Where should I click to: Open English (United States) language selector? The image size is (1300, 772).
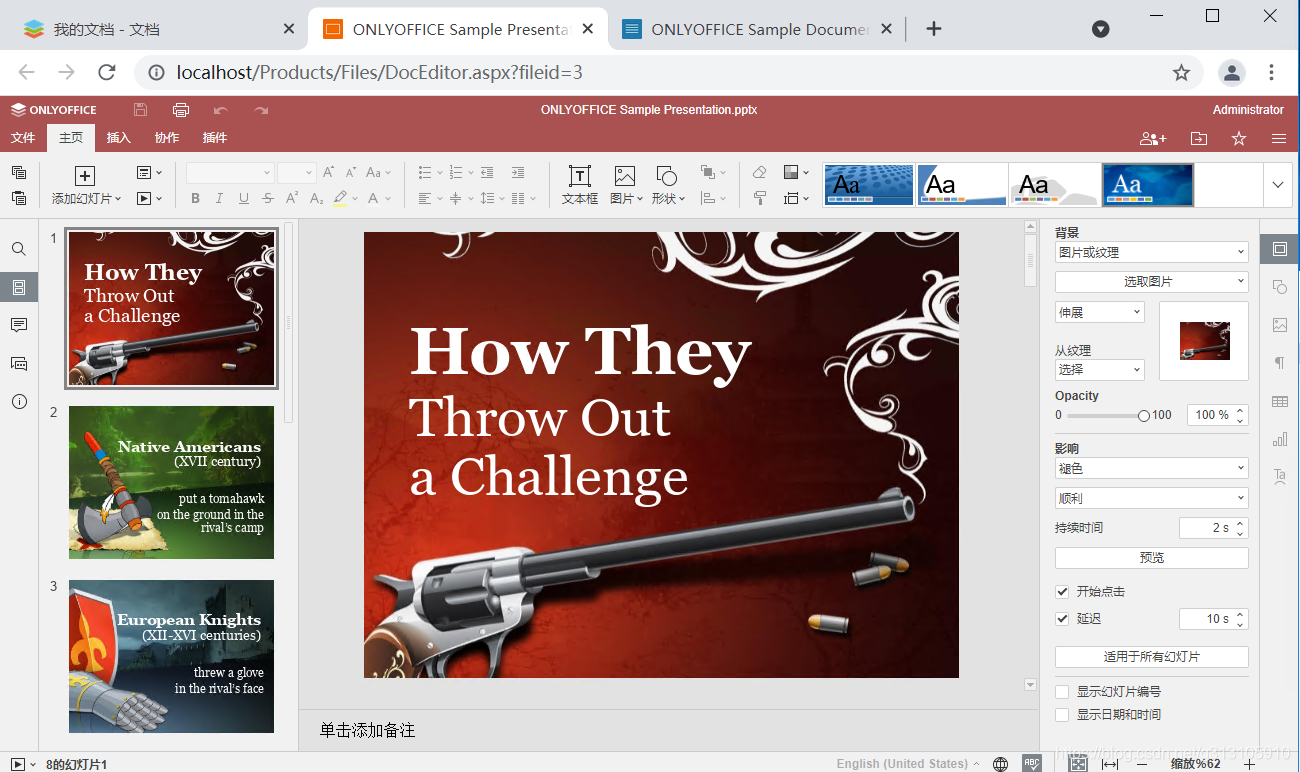(x=908, y=764)
